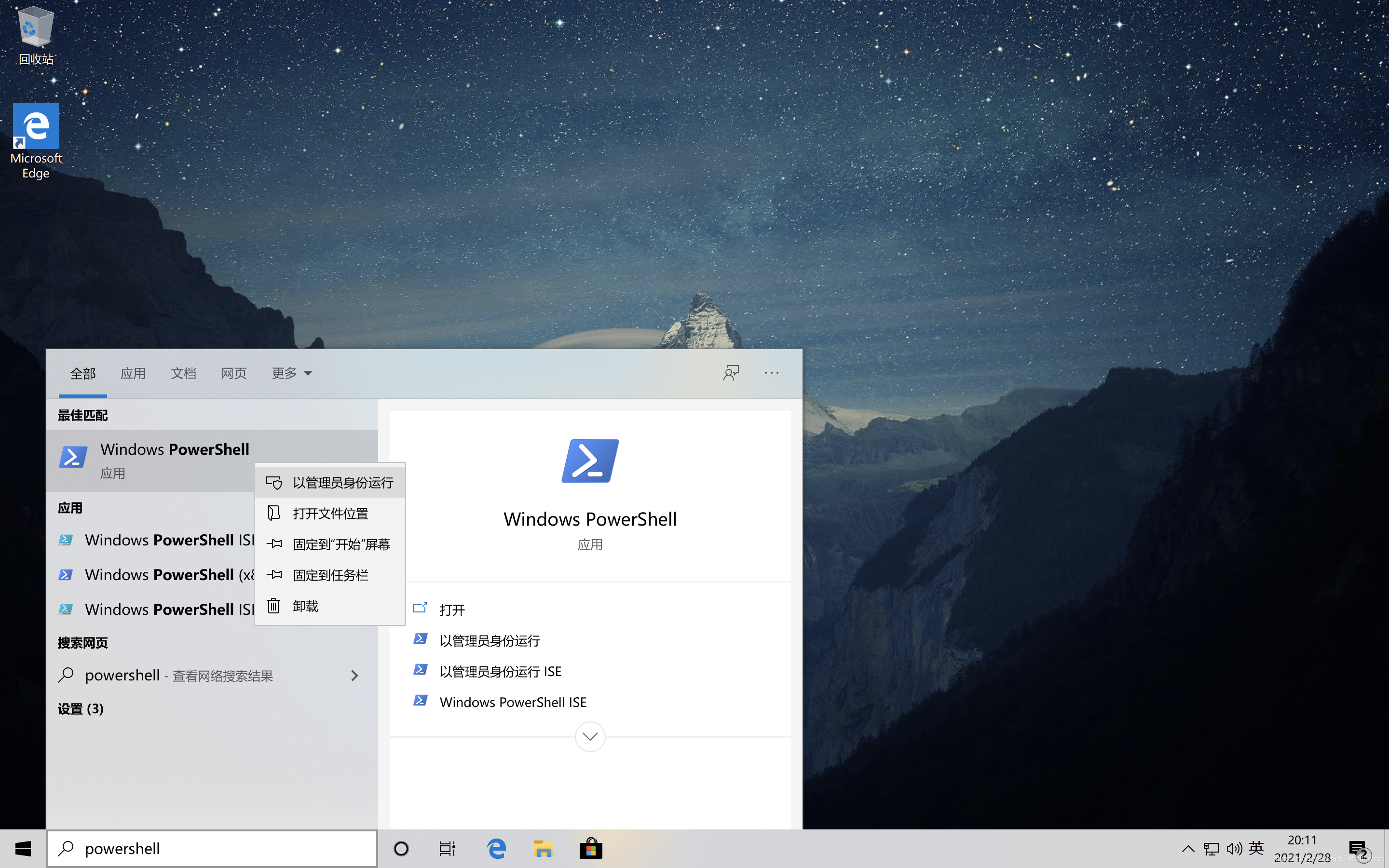1389x868 pixels.
Task: Click 打开 in the preview pane
Action: pyautogui.click(x=452, y=610)
